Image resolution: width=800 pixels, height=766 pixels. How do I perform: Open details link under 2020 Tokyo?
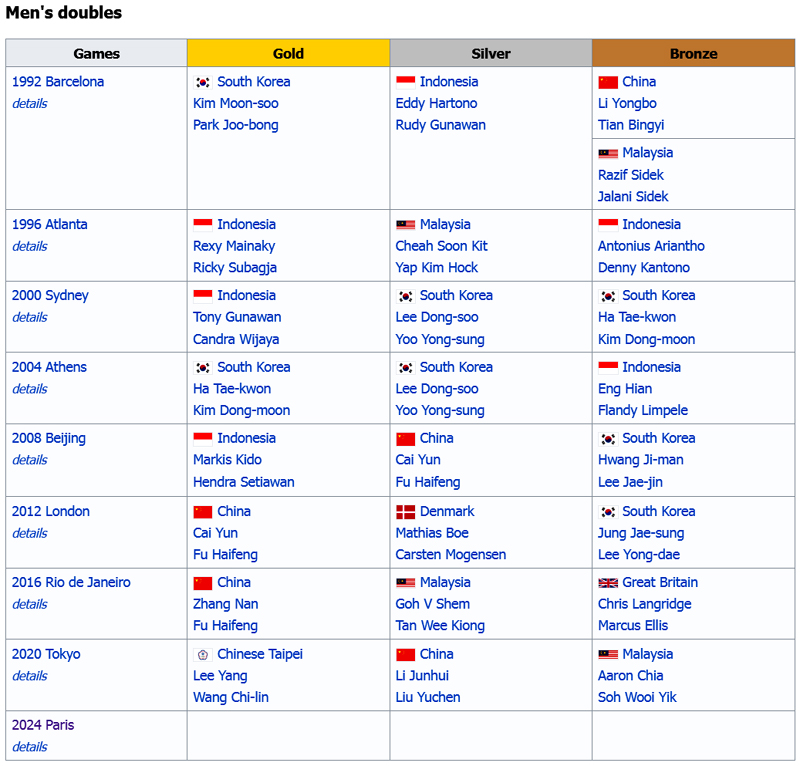30,676
